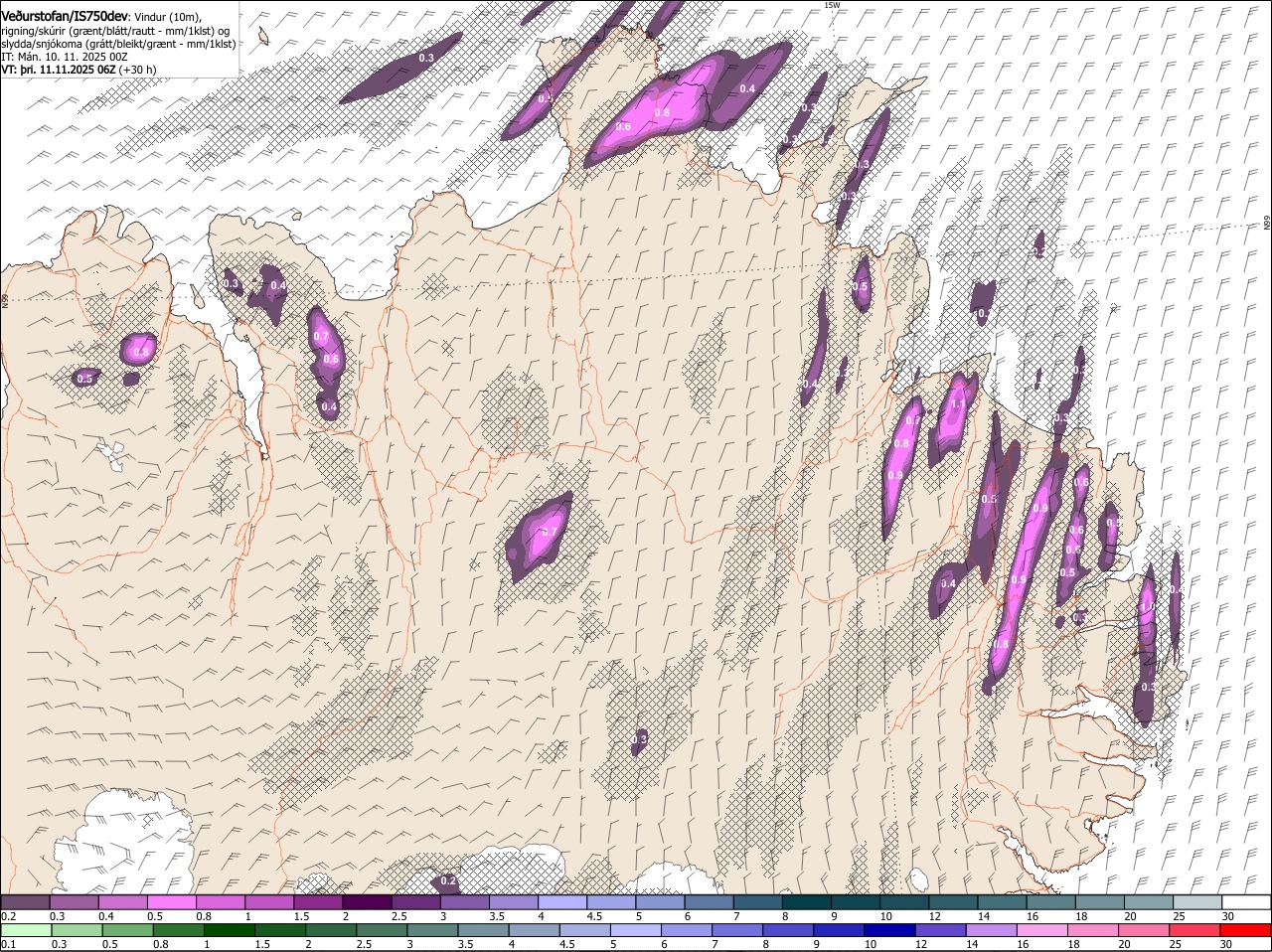Click the 0.2 precipitation value on the map's south coast
The height and width of the screenshot is (952, 1272).
click(448, 880)
